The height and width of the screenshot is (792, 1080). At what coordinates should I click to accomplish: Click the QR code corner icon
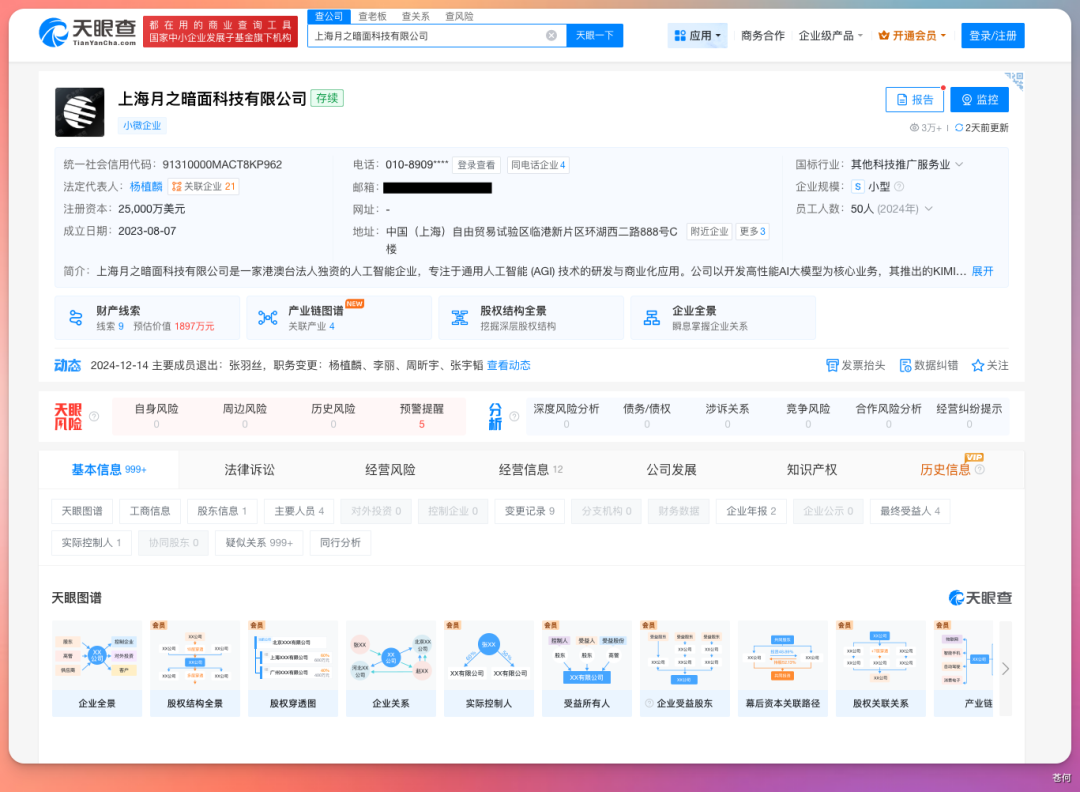click(x=1014, y=81)
